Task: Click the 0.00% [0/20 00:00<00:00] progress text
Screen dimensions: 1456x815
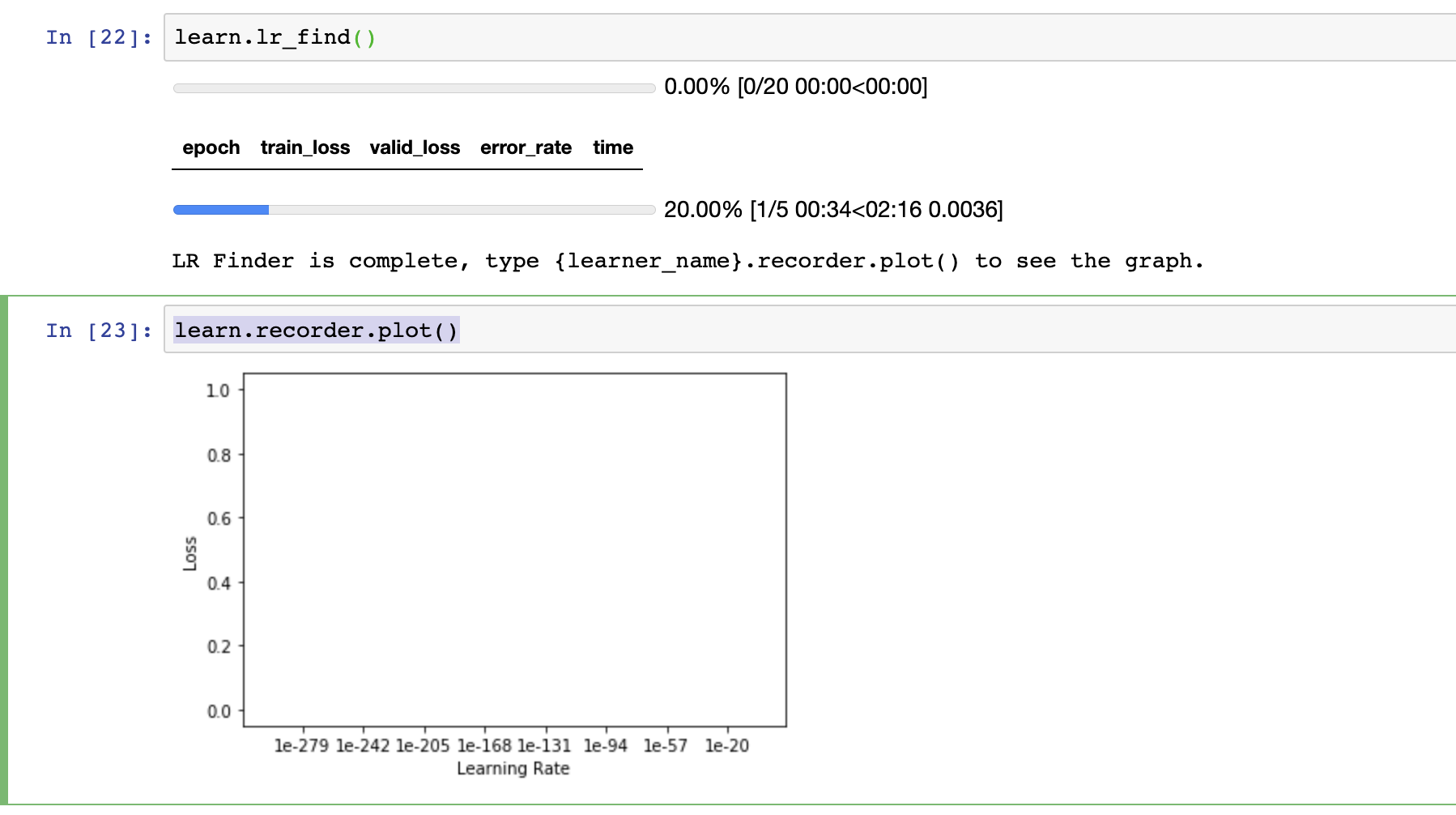Action: (x=795, y=86)
